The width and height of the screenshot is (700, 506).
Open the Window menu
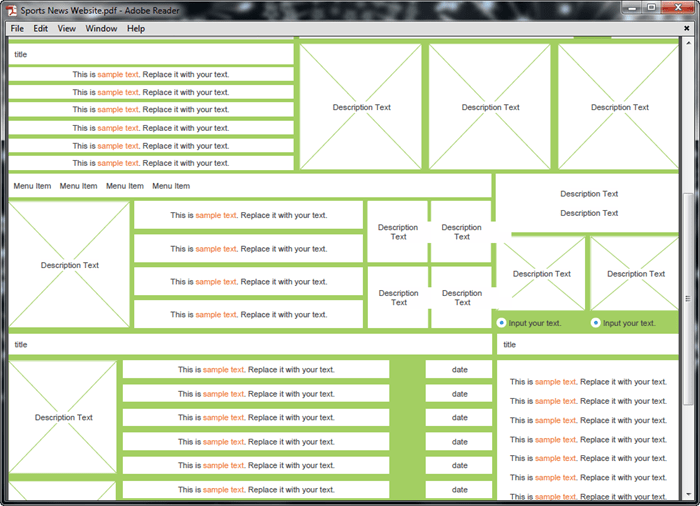click(x=101, y=29)
